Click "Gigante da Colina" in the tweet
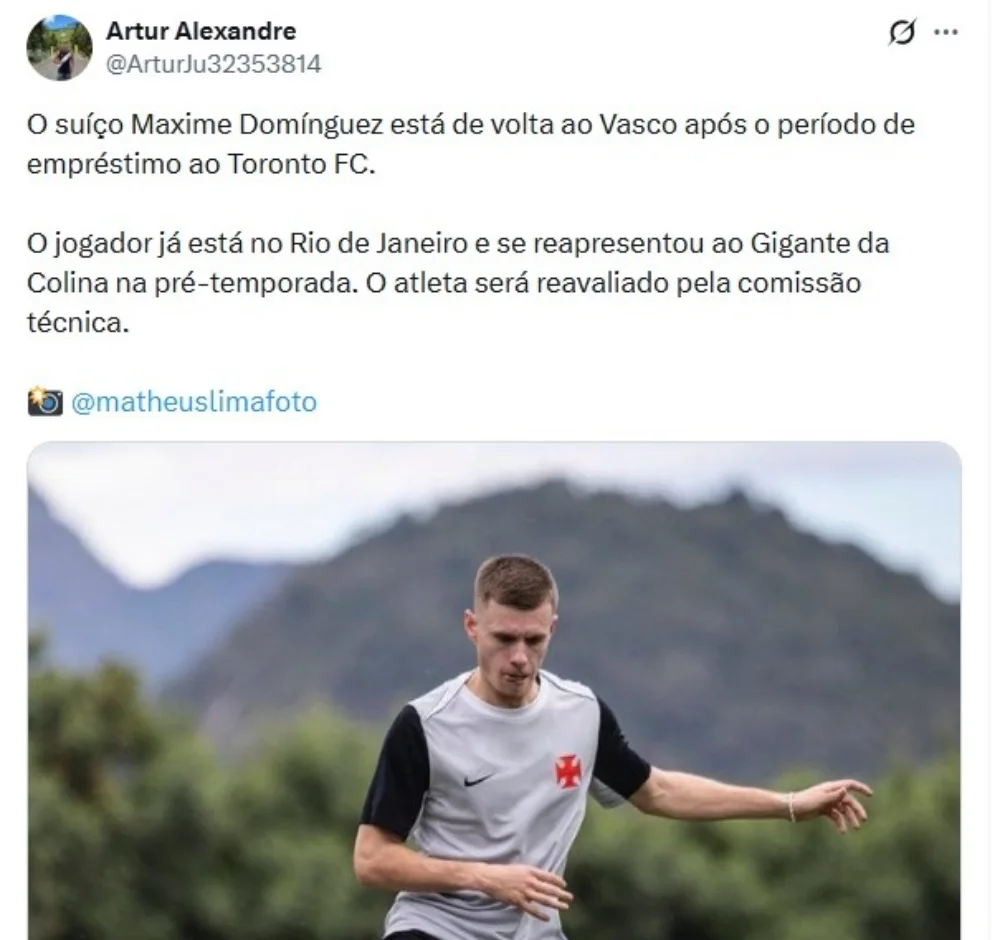 pyautogui.click(x=458, y=263)
